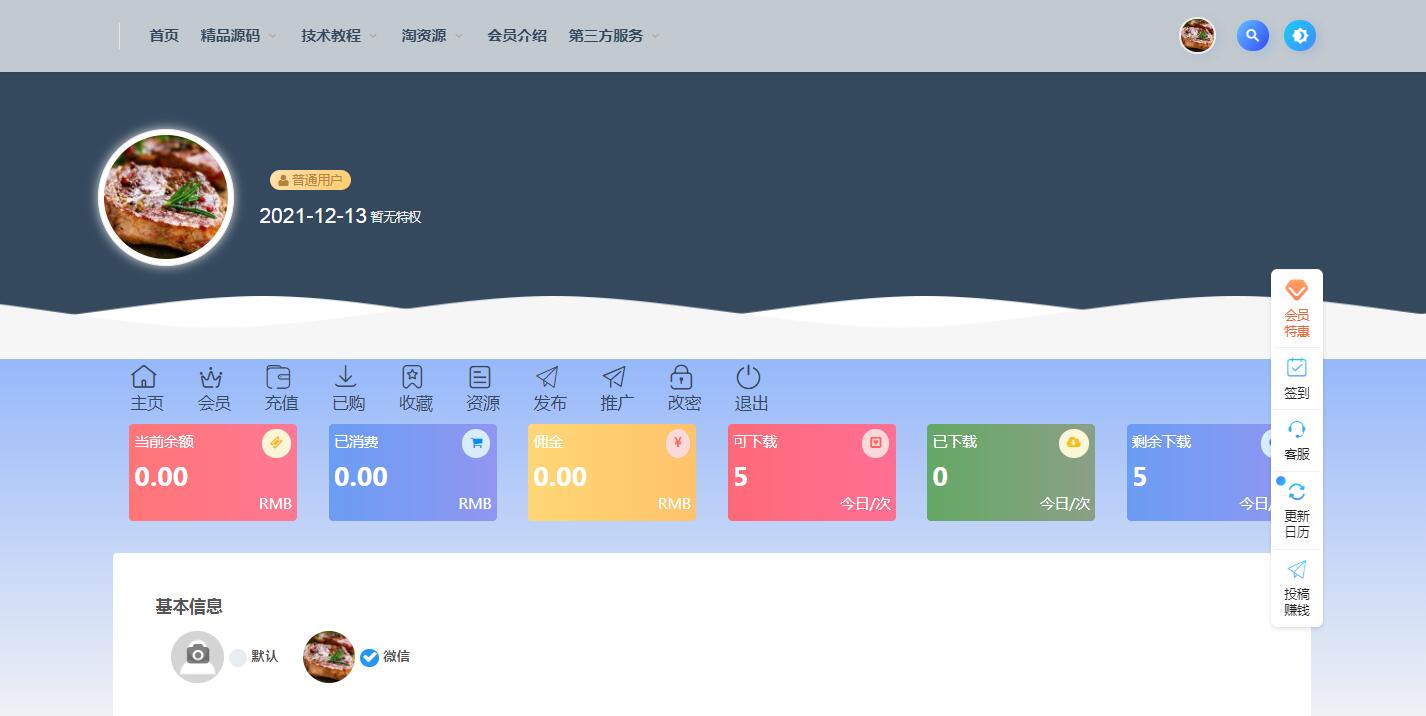Click the header user avatar thumbnail
1426x716 pixels.
tap(1197, 36)
